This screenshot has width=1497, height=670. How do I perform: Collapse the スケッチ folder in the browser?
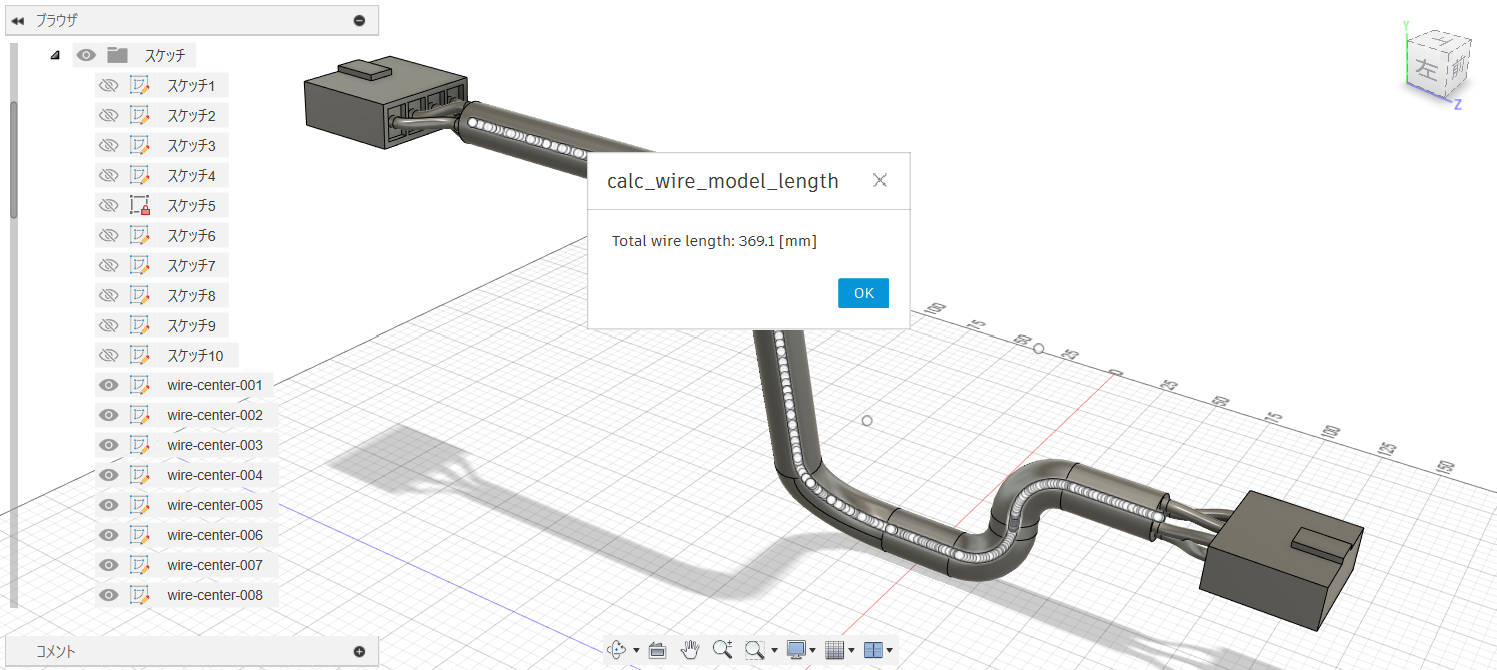(x=55, y=55)
